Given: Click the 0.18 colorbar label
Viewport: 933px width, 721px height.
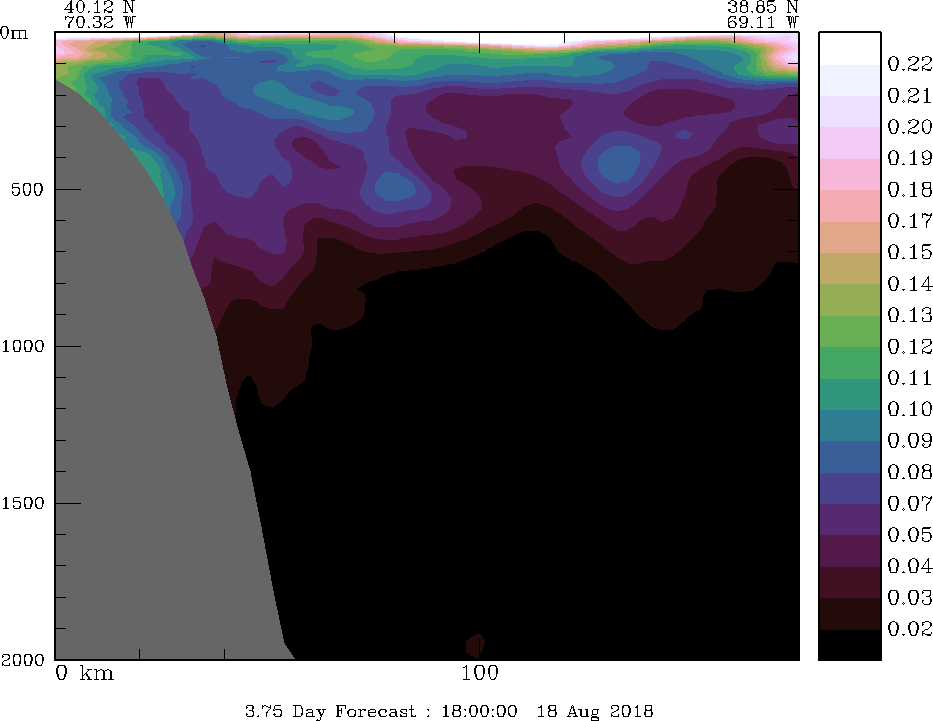Looking at the screenshot, I should coord(910,190).
